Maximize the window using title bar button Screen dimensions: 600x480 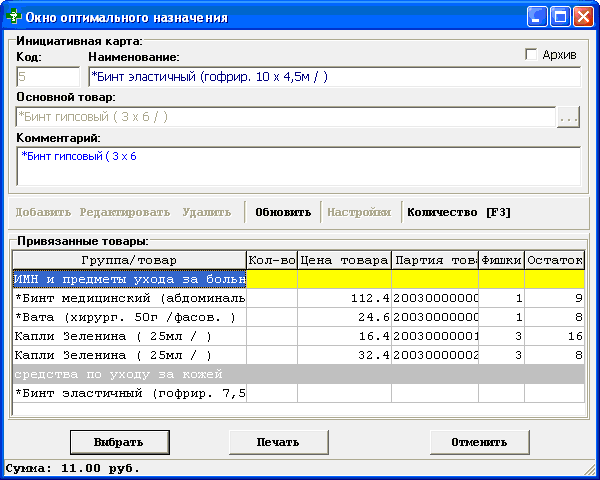pos(560,17)
